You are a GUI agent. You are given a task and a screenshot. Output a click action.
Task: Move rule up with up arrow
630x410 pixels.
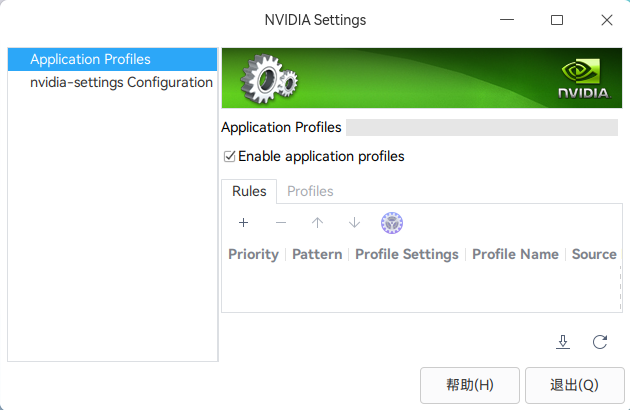click(317, 223)
